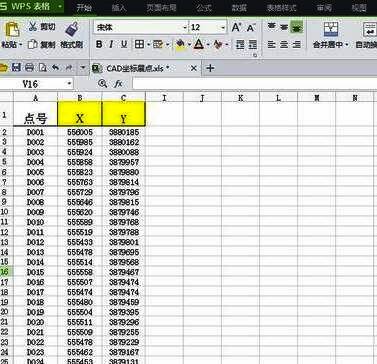Open new document tab with plus icon
Image resolution: width=377 pixels, height=364 pixels.
[x=210, y=68]
